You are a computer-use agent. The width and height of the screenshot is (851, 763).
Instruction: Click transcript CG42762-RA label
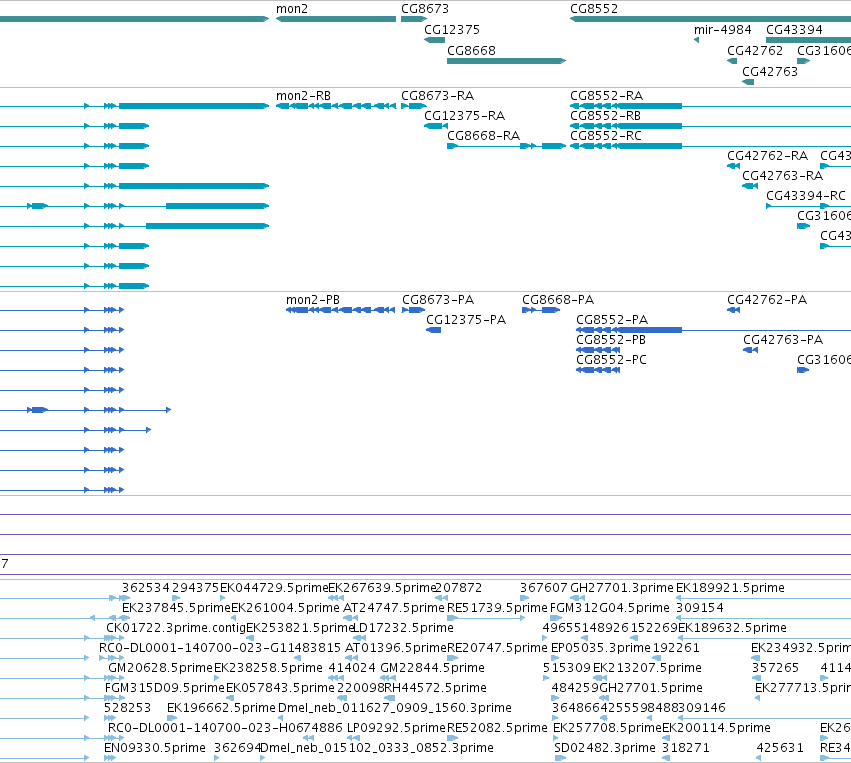click(x=767, y=156)
